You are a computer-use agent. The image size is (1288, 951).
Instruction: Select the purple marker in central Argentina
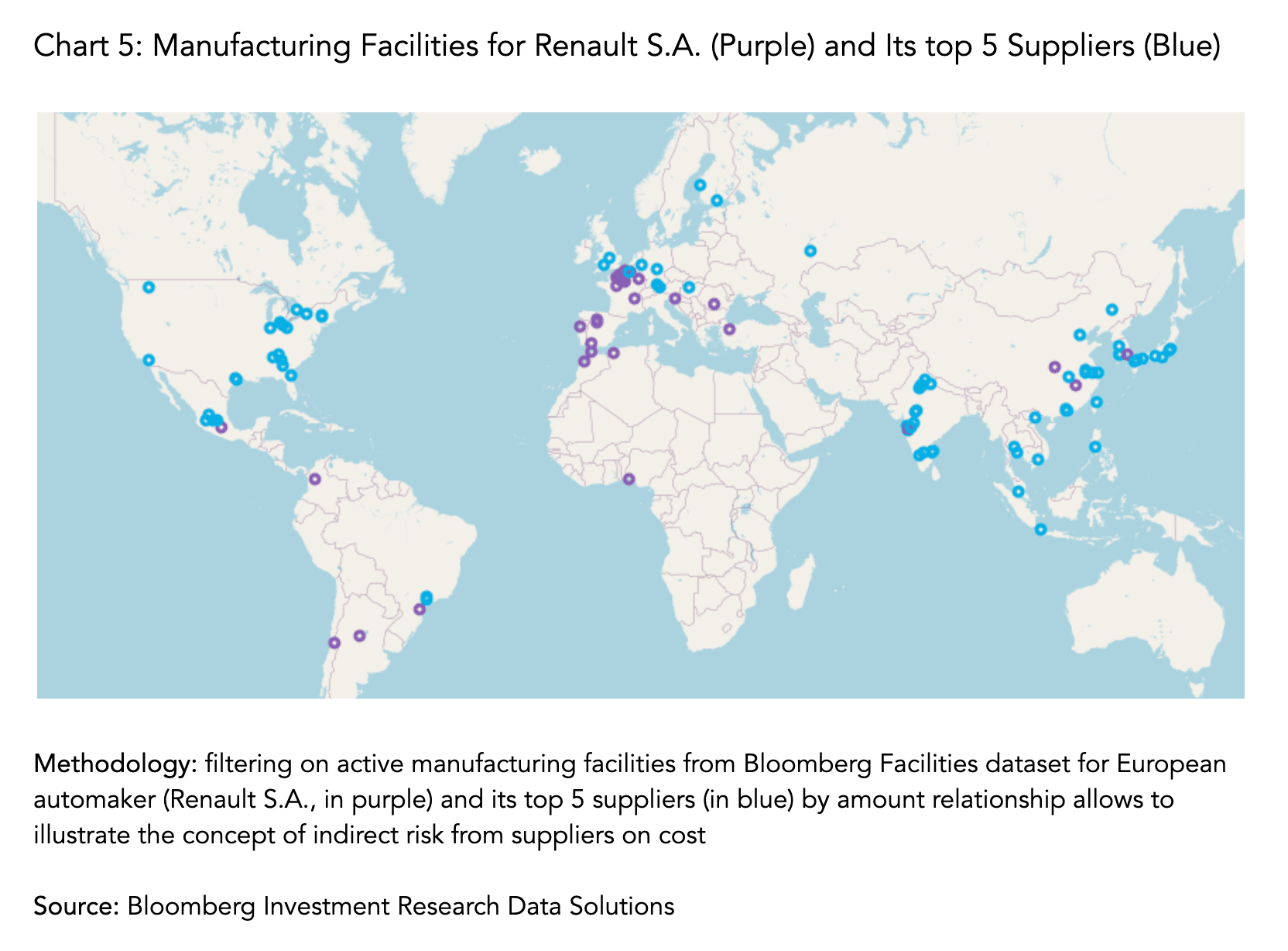[x=359, y=636]
